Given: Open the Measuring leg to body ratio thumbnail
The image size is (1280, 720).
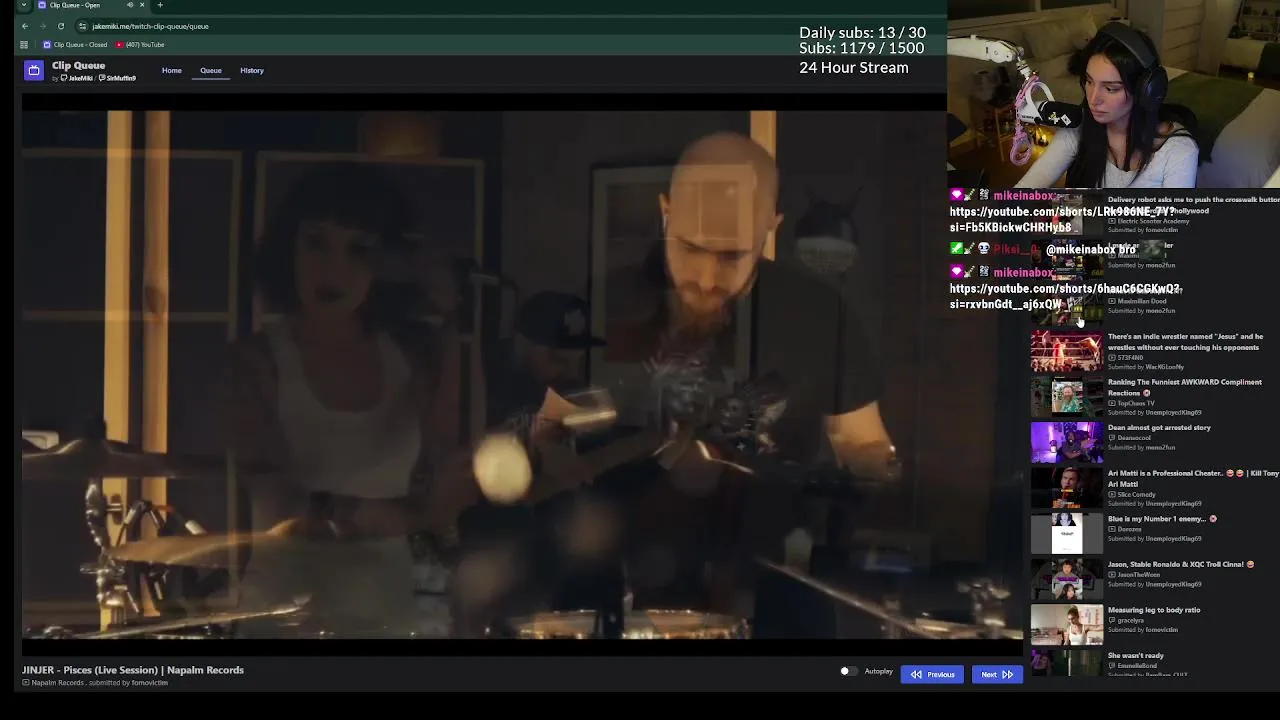Looking at the screenshot, I should click(1067, 625).
